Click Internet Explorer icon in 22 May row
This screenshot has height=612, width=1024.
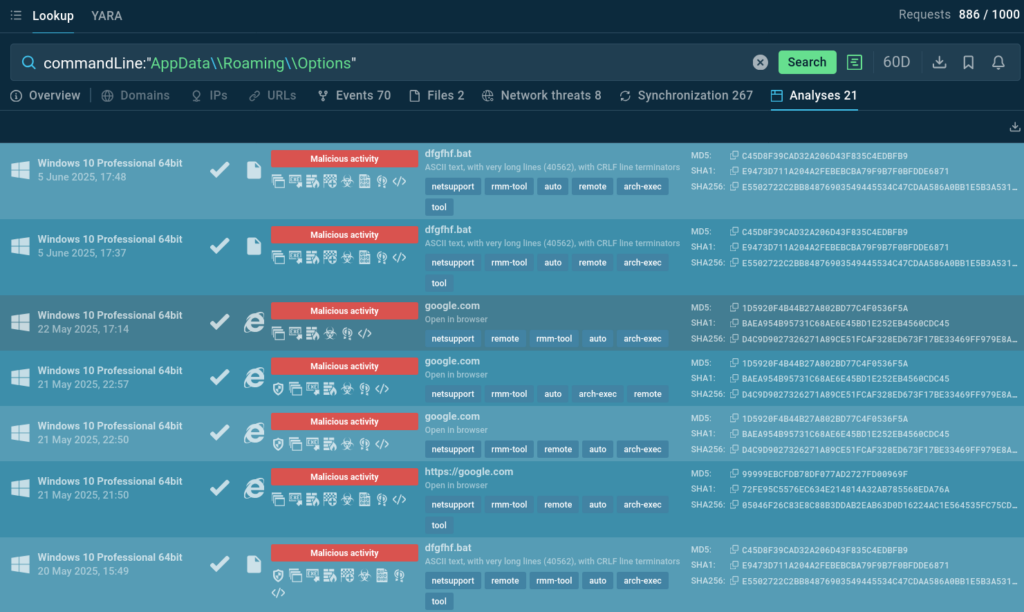(255, 322)
